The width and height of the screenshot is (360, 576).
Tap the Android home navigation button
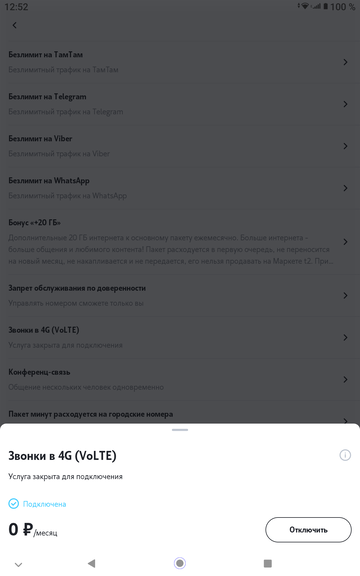[x=180, y=563]
